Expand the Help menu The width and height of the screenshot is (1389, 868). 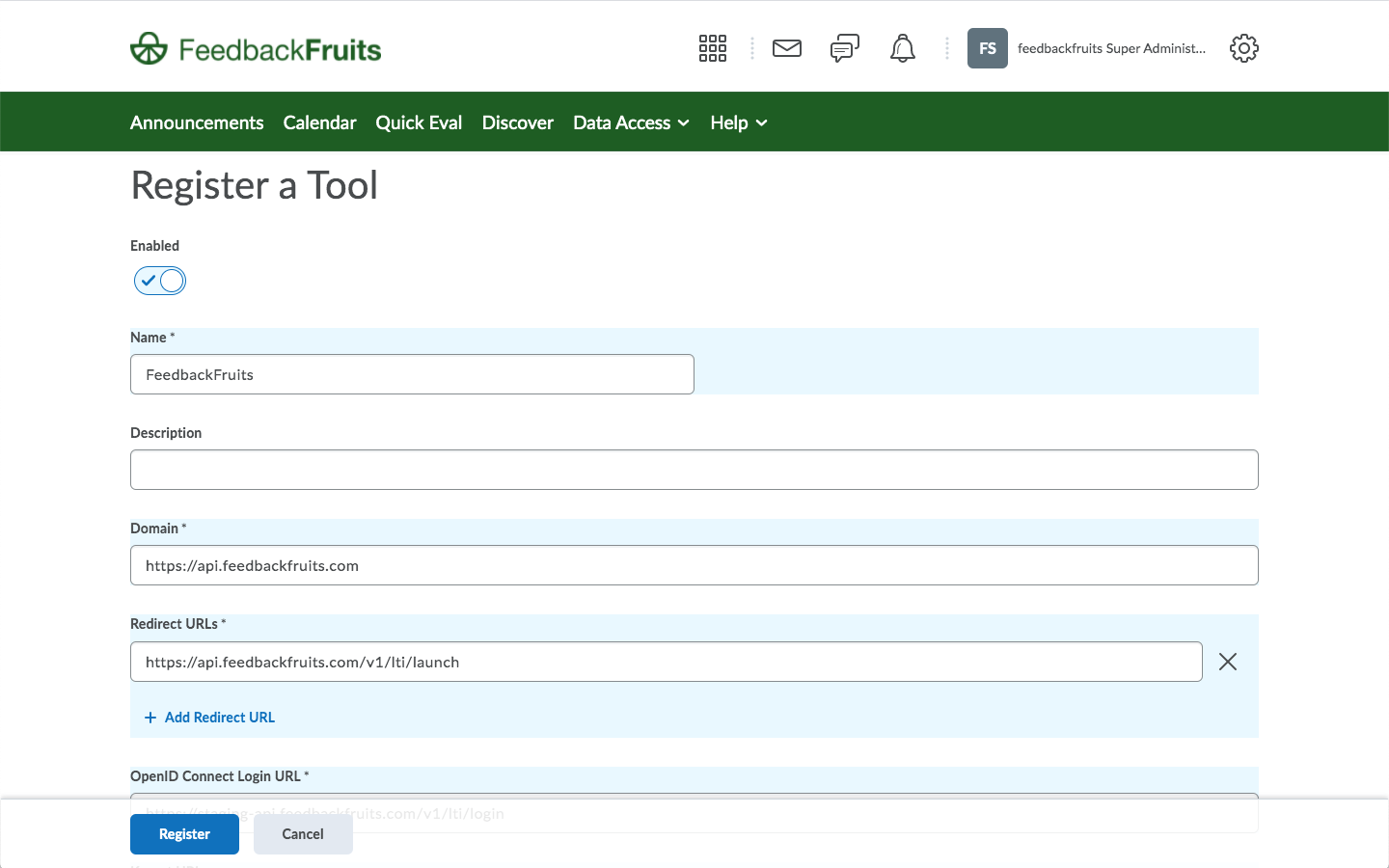click(739, 122)
